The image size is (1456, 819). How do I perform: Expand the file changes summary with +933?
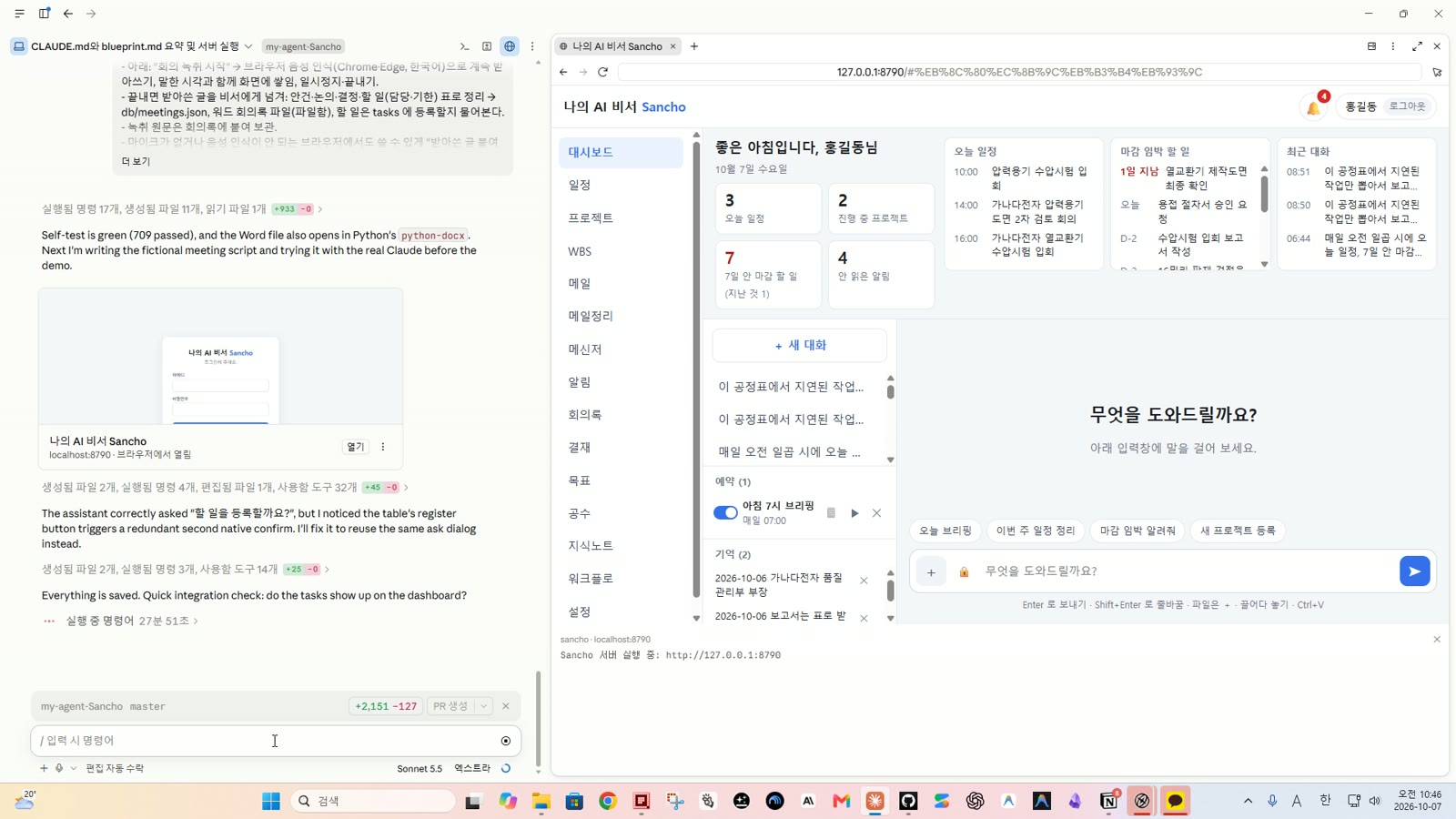(x=182, y=209)
